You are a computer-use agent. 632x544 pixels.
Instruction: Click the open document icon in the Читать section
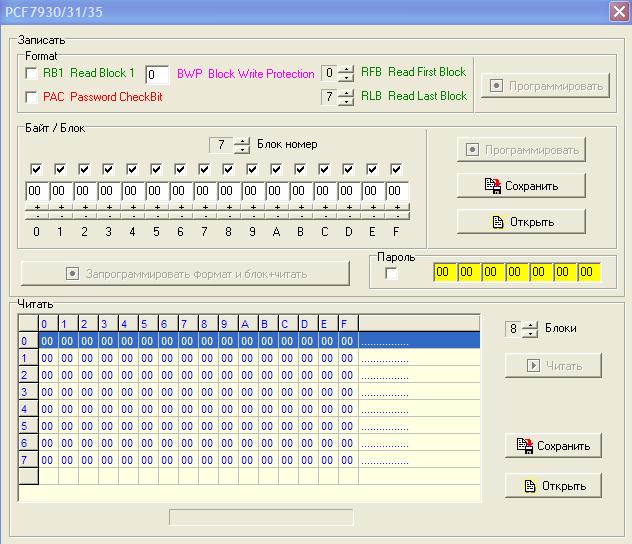point(530,486)
